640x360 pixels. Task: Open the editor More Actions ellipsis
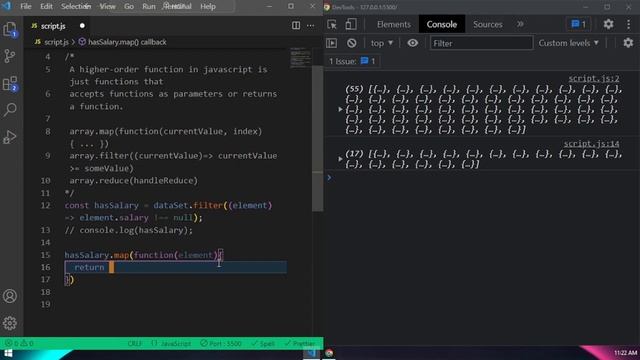(311, 26)
